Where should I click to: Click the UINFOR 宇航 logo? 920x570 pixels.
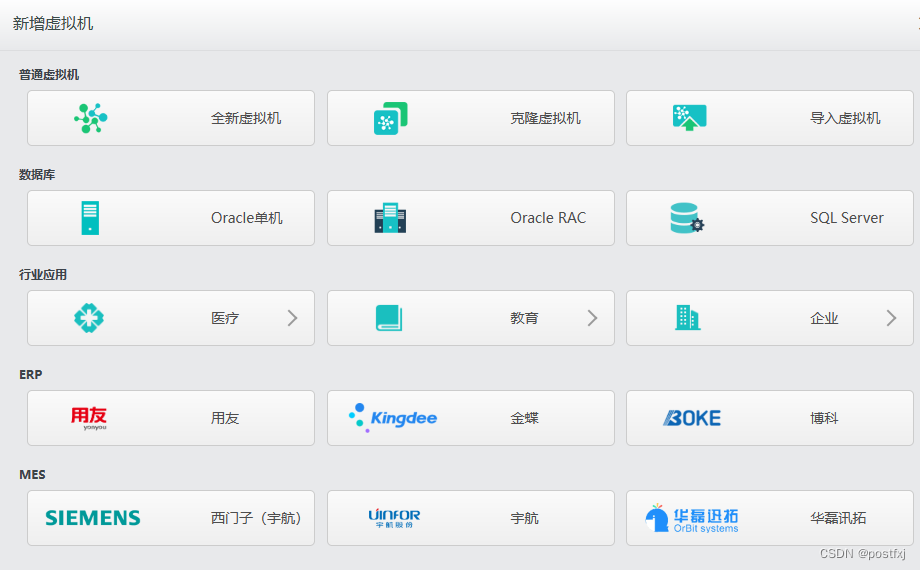point(394,518)
